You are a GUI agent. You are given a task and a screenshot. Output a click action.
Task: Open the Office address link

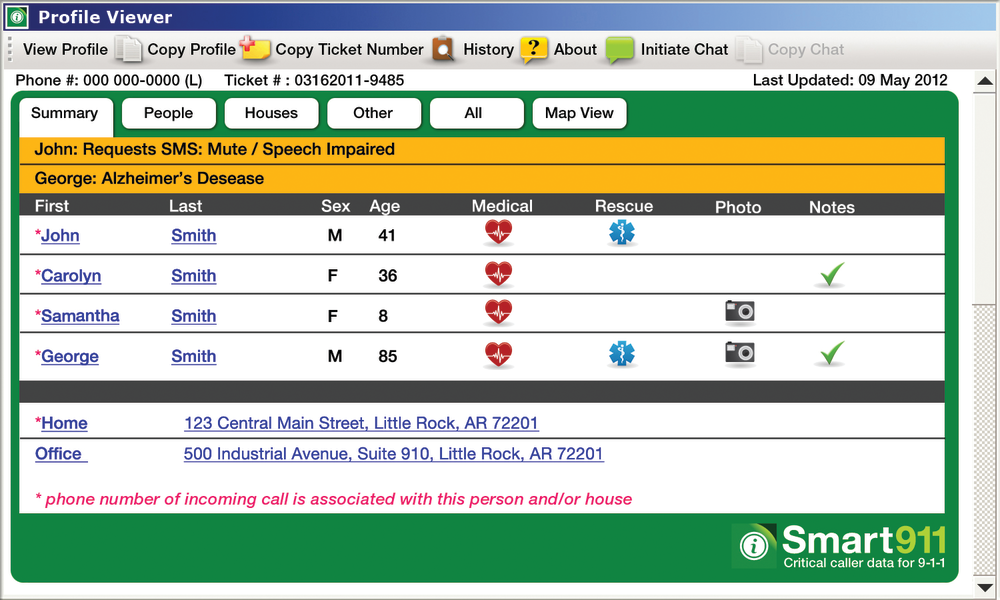pyautogui.click(x=394, y=454)
